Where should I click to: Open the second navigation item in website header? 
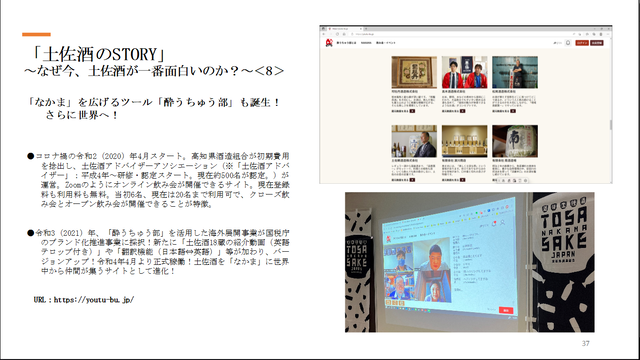[366, 42]
